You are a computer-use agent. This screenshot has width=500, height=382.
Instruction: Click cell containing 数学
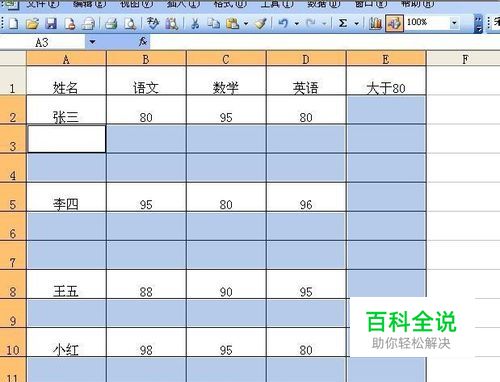point(226,81)
